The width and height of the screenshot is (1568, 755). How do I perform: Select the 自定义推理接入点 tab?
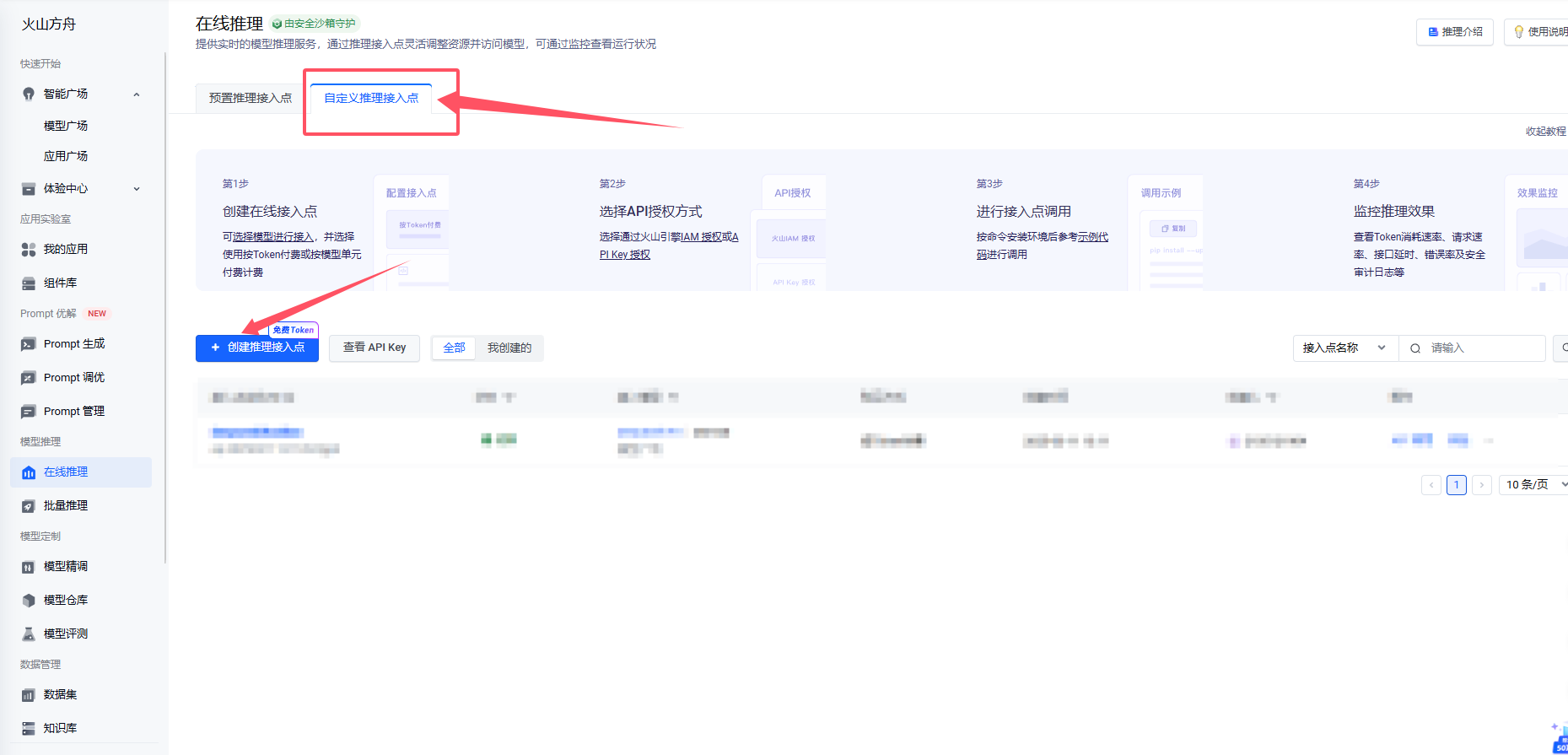click(x=371, y=98)
